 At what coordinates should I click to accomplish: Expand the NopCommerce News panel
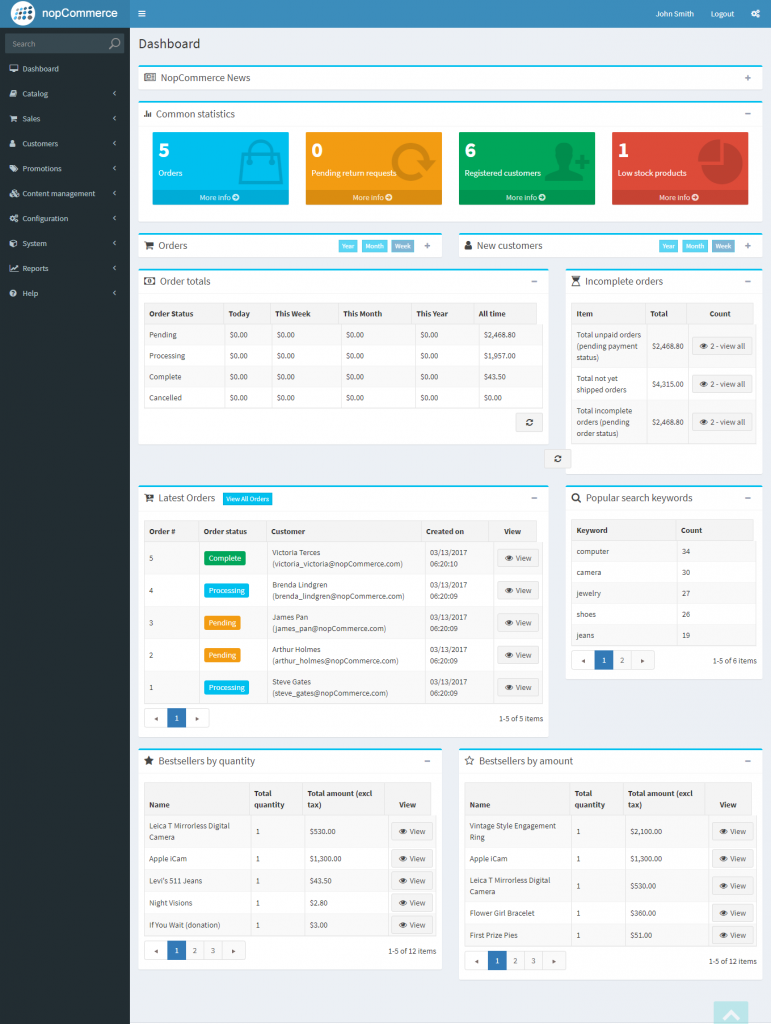747,78
